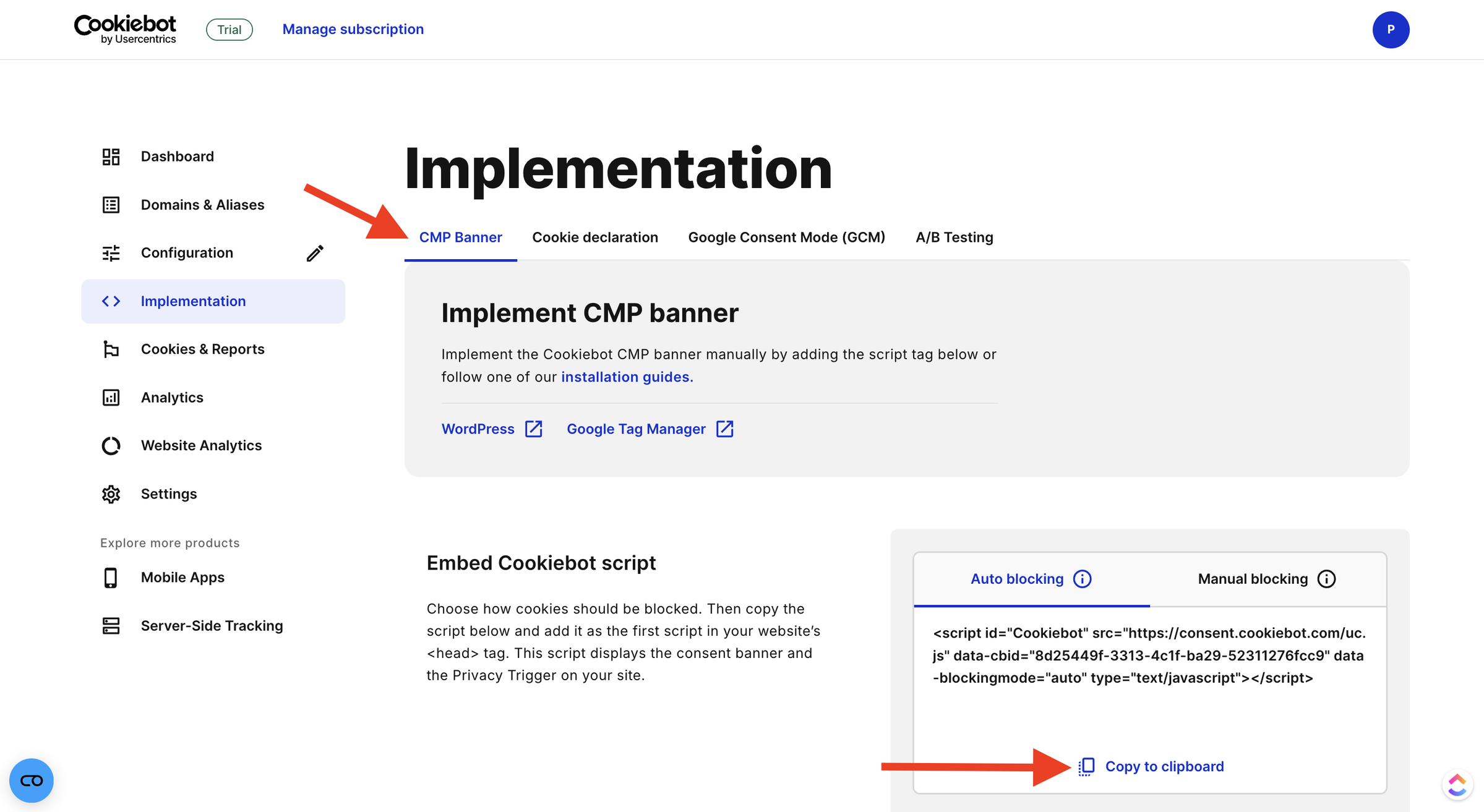Copy the script to clipboard
The width and height of the screenshot is (1484, 812).
point(1151,766)
